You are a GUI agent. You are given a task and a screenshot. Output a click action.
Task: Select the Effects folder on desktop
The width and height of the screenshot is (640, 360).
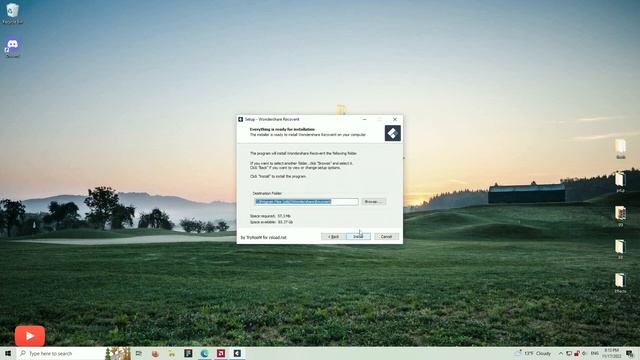(620, 283)
